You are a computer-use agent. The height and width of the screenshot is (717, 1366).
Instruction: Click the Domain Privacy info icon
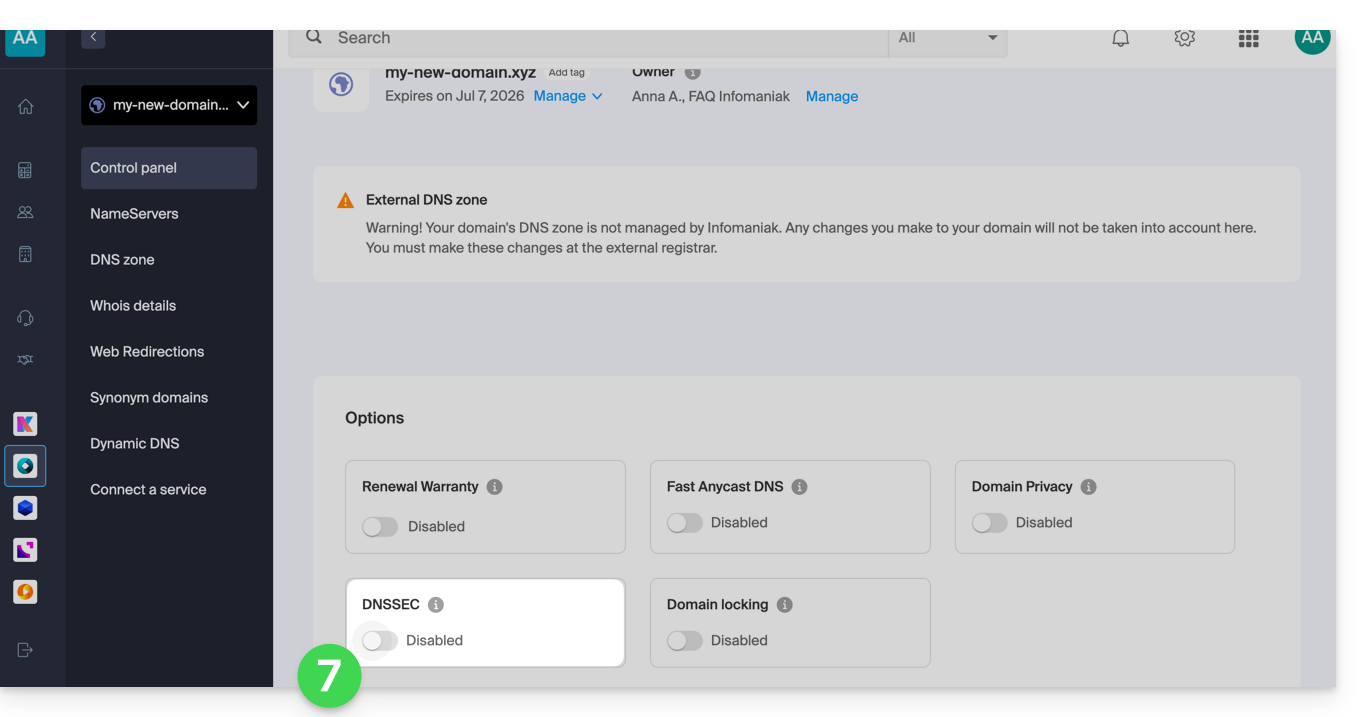coord(1089,487)
